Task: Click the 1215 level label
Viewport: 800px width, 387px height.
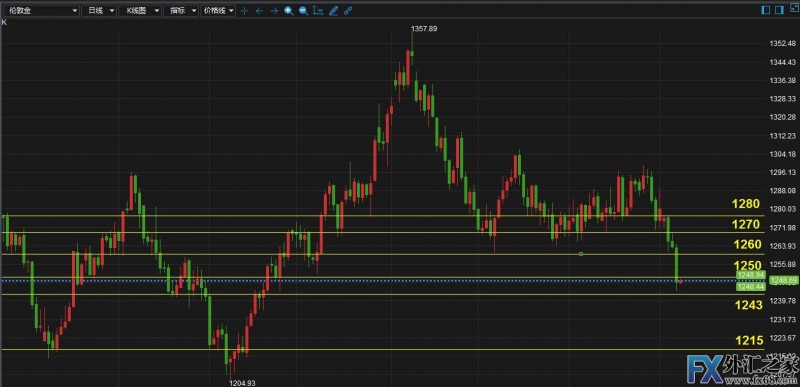Action: point(749,340)
